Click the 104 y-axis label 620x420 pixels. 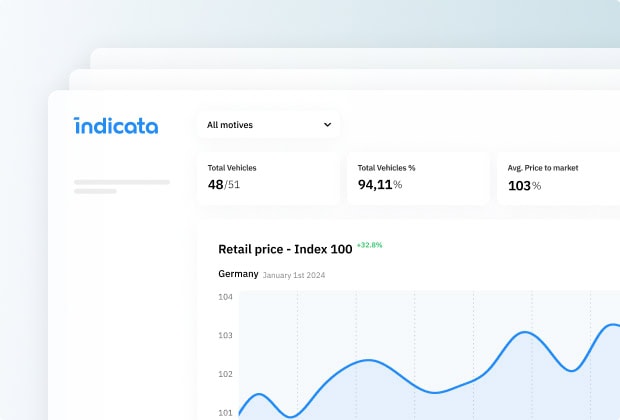click(x=225, y=297)
